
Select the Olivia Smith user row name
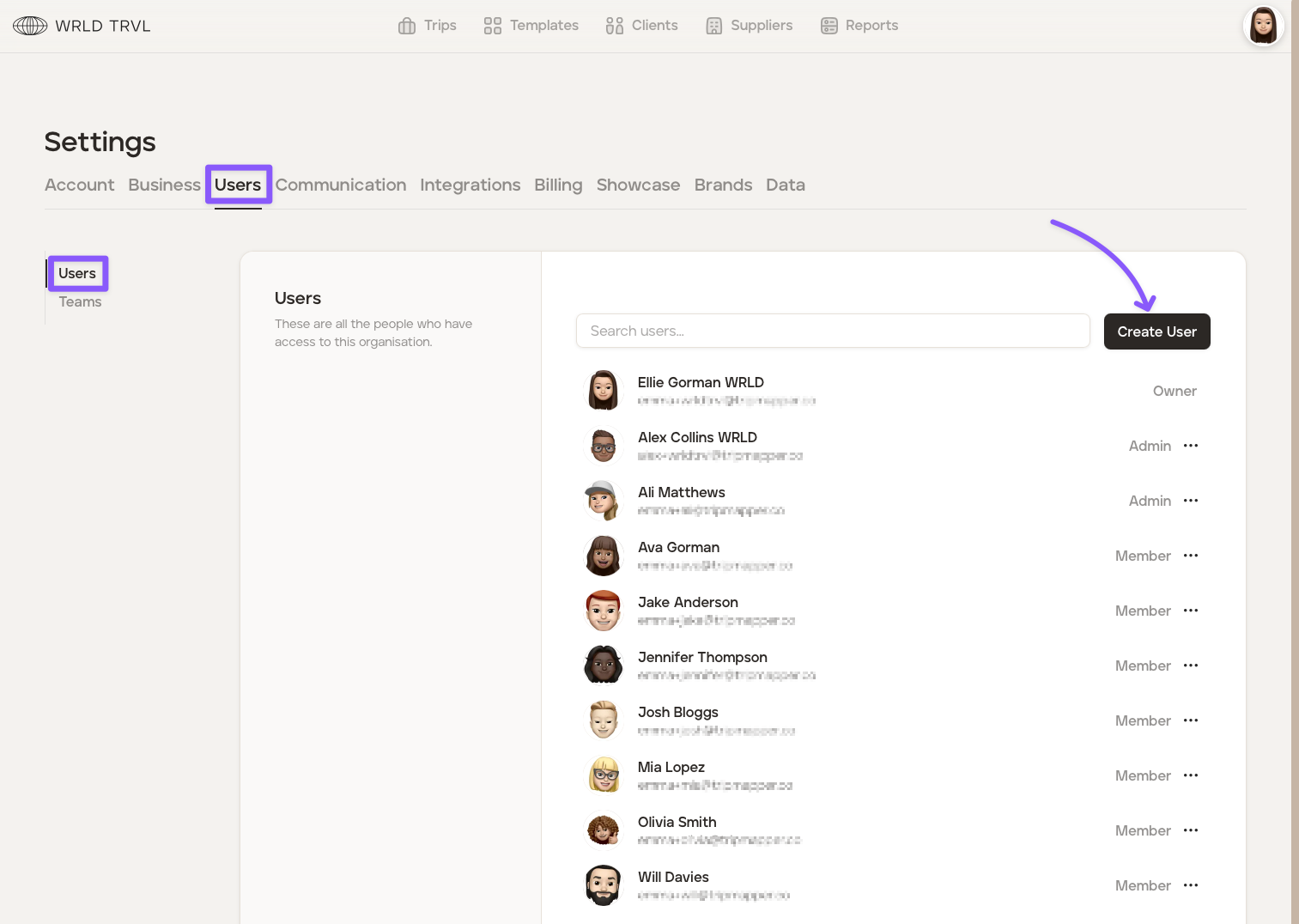(677, 822)
